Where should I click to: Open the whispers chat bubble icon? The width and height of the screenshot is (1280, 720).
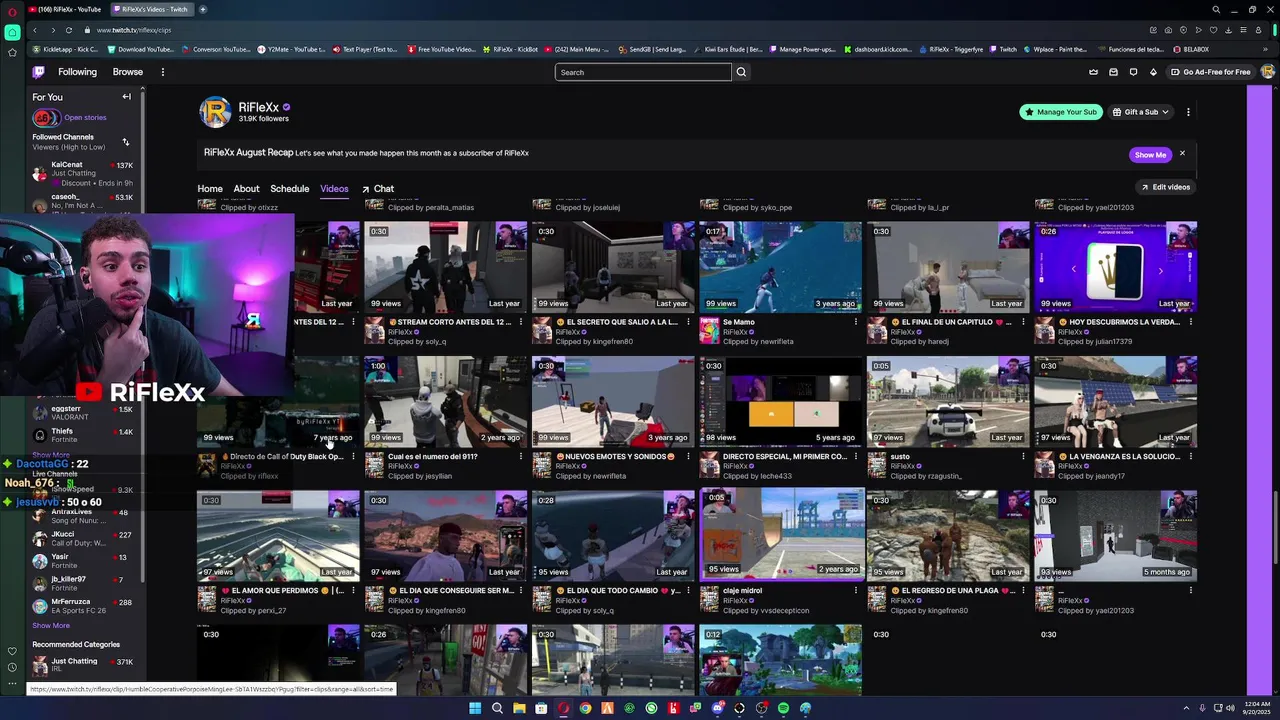[x=1133, y=72]
